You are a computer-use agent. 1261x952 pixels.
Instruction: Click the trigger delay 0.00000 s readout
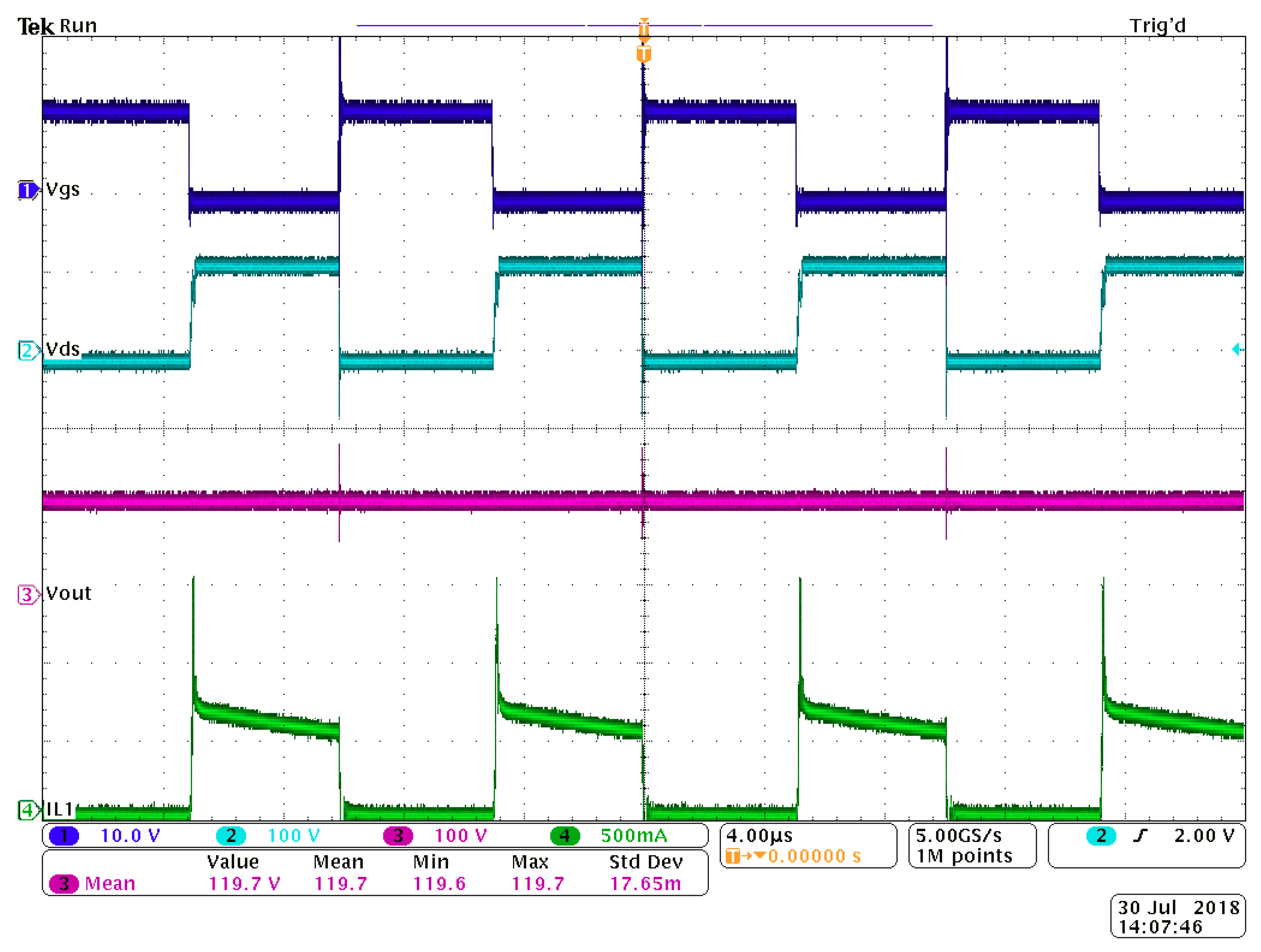[x=814, y=856]
